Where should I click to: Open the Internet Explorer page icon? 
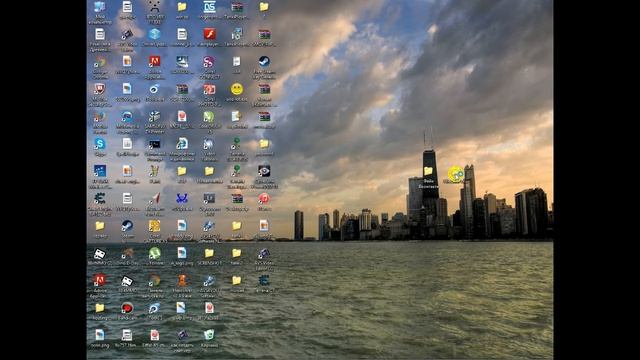point(182,144)
